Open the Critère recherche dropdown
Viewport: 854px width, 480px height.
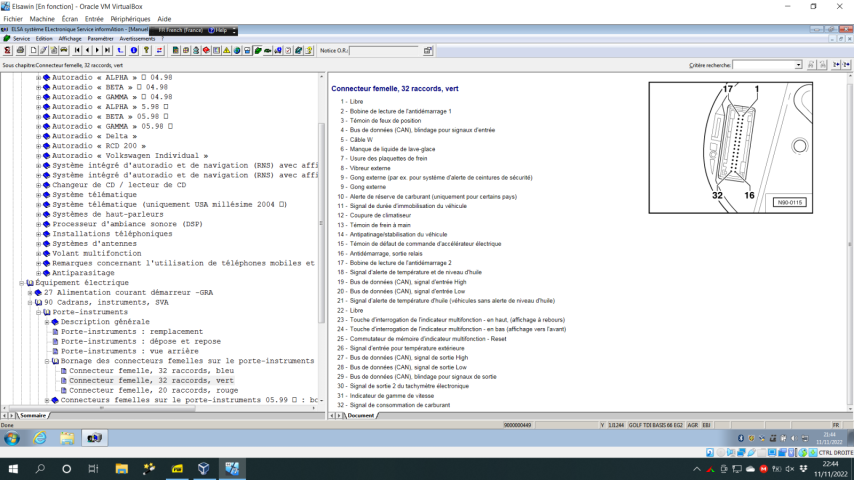tap(798, 65)
